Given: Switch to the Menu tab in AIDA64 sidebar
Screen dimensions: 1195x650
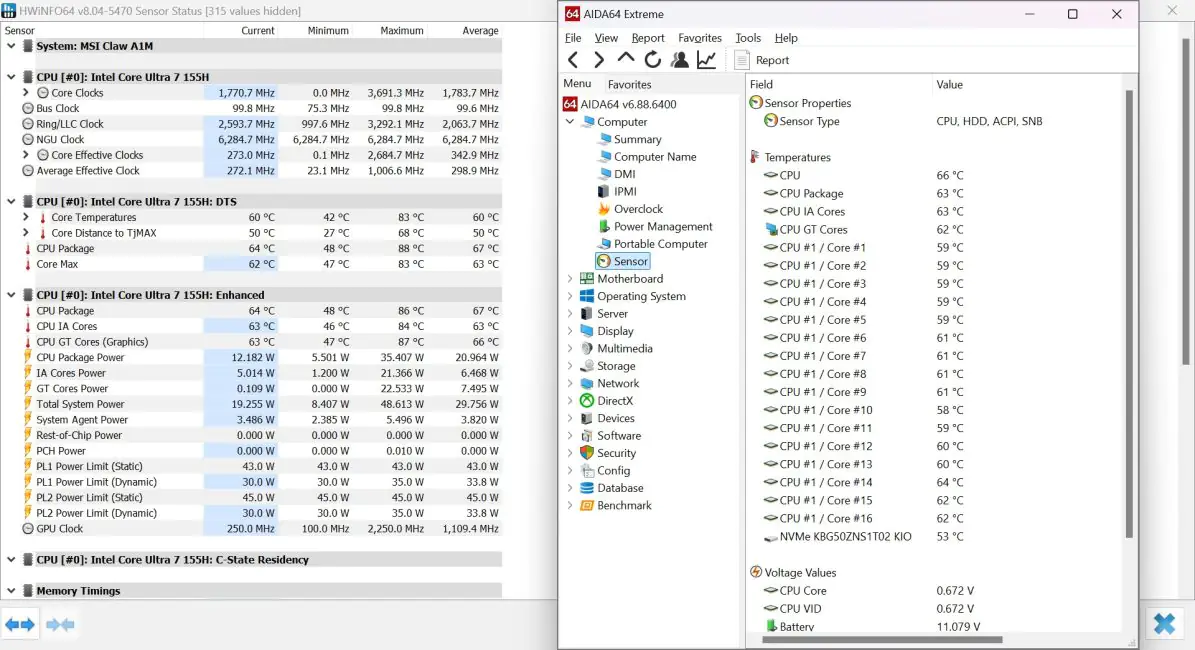Looking at the screenshot, I should [x=577, y=84].
